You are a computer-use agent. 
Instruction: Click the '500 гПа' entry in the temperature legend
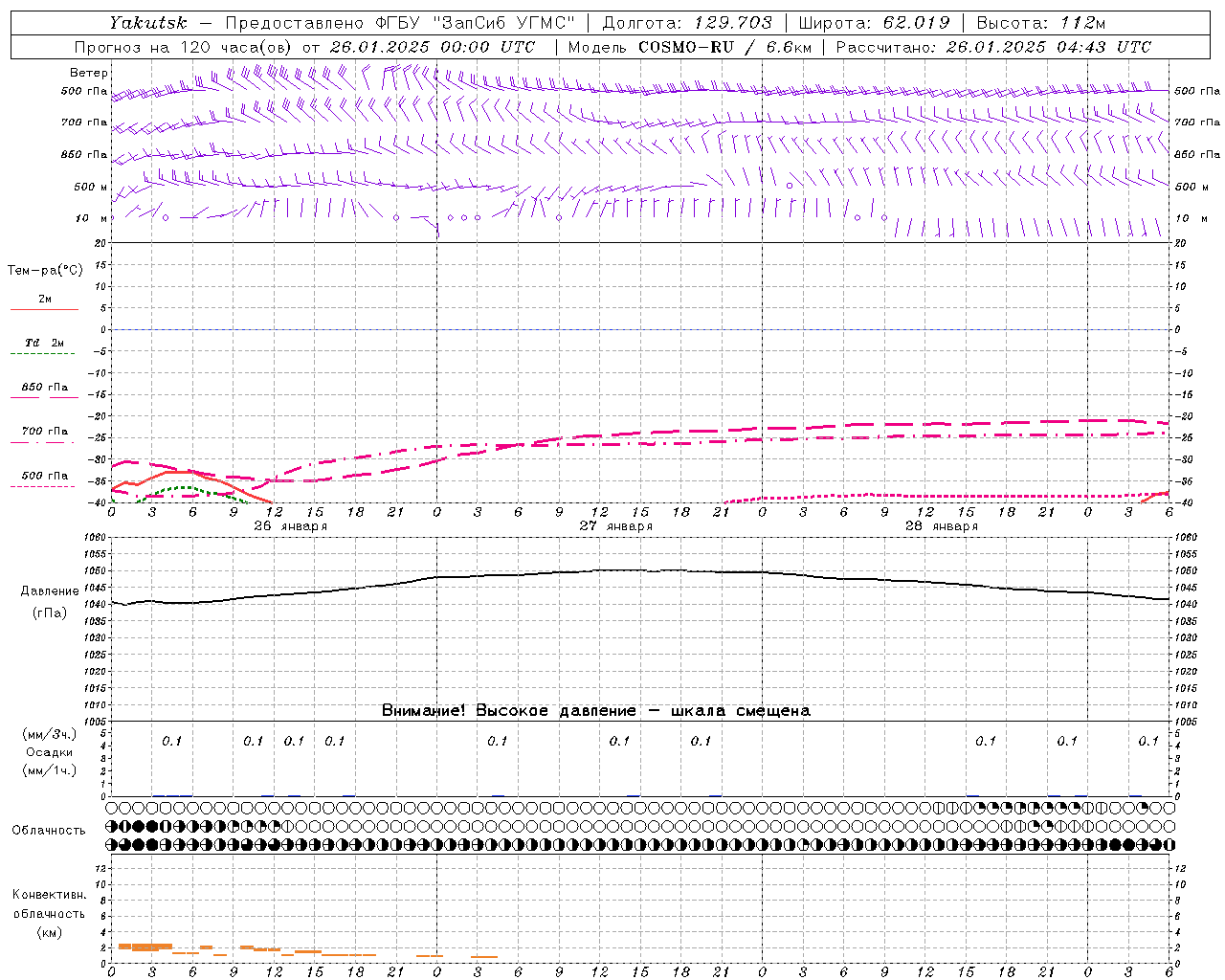tap(45, 476)
